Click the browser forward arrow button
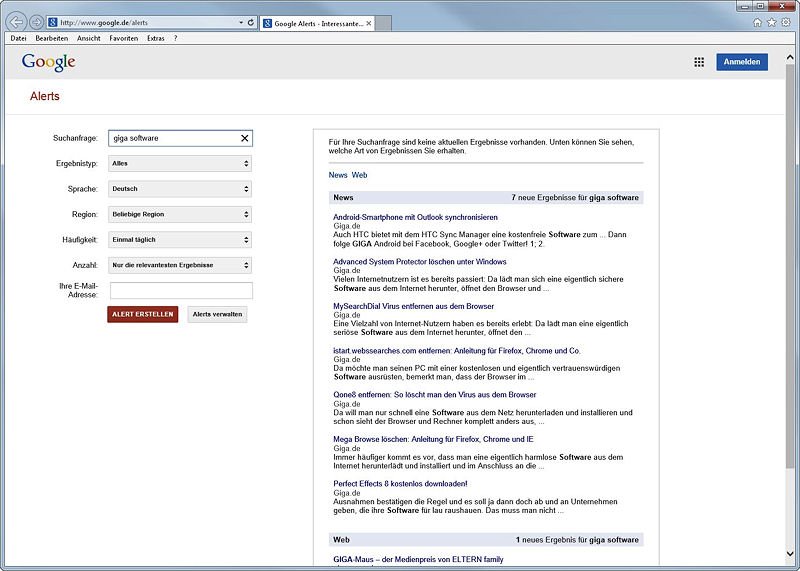Image resolution: width=800 pixels, height=571 pixels. tap(36, 22)
